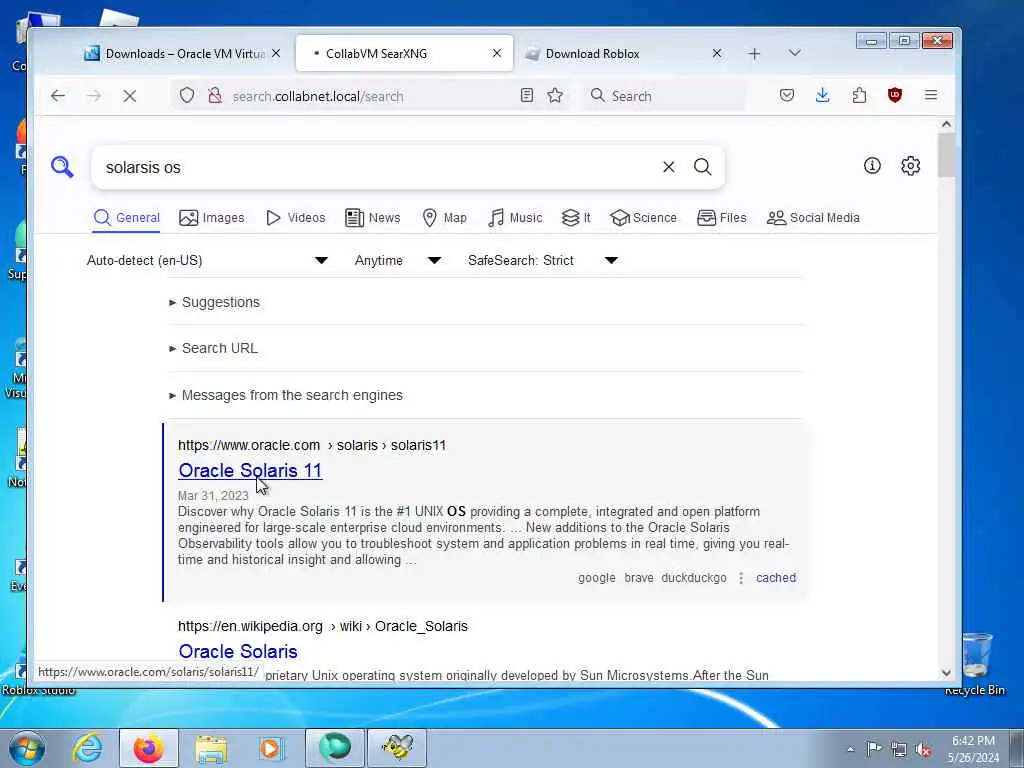Select the Map search category
The width and height of the screenshot is (1024, 768).
pos(445,218)
